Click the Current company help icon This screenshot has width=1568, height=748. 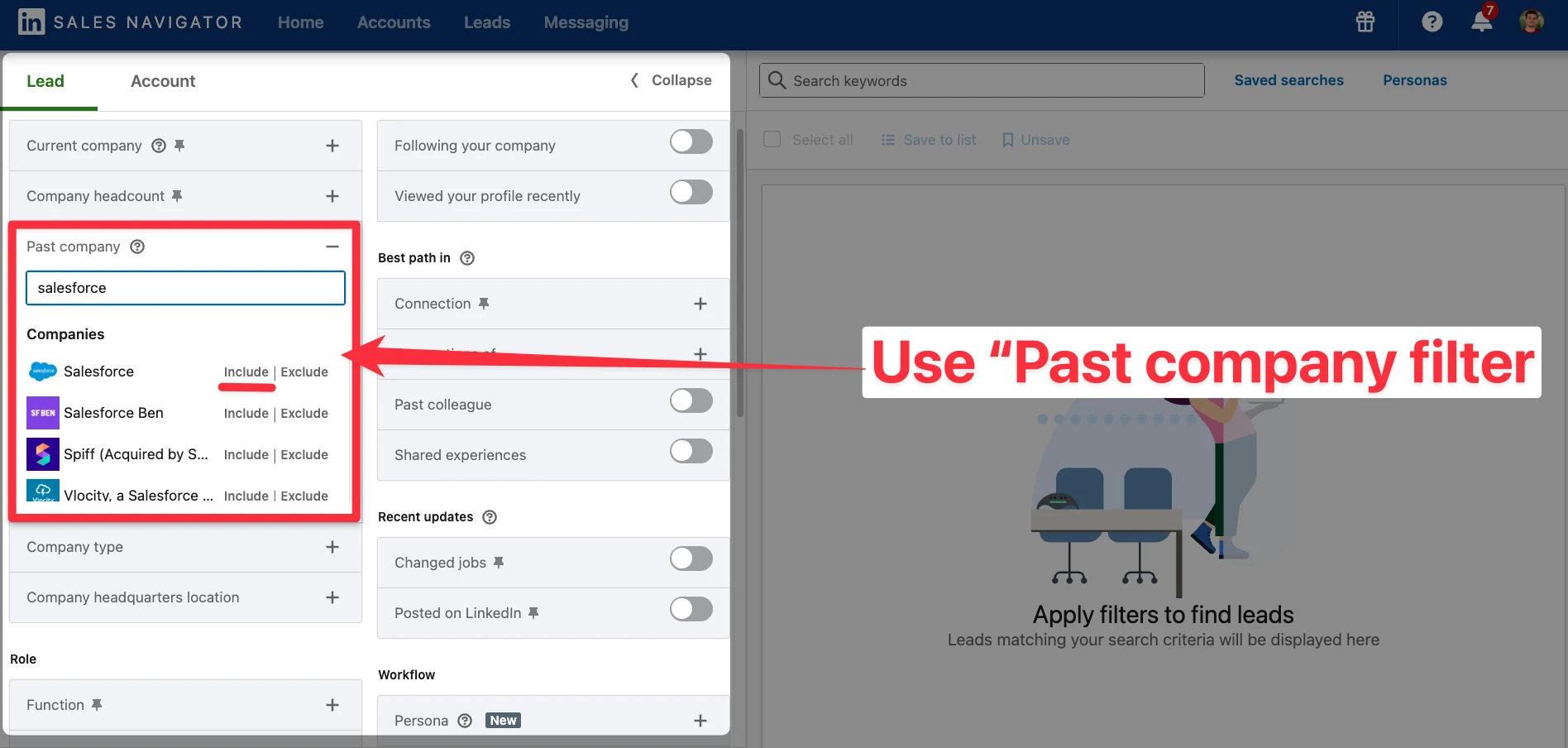click(159, 146)
